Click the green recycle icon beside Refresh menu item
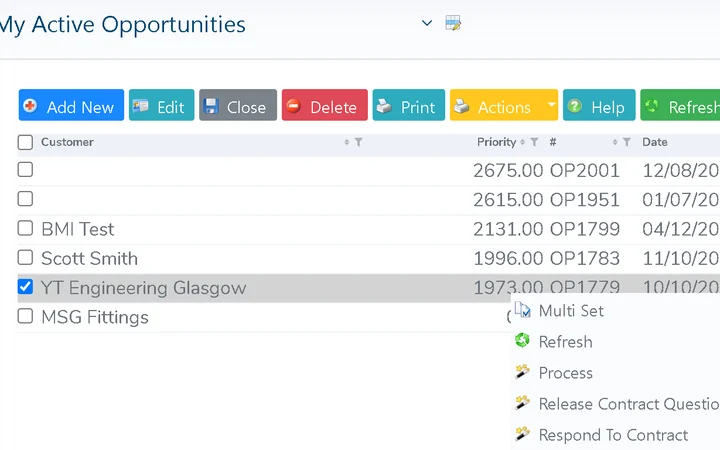720x450 pixels. click(523, 340)
